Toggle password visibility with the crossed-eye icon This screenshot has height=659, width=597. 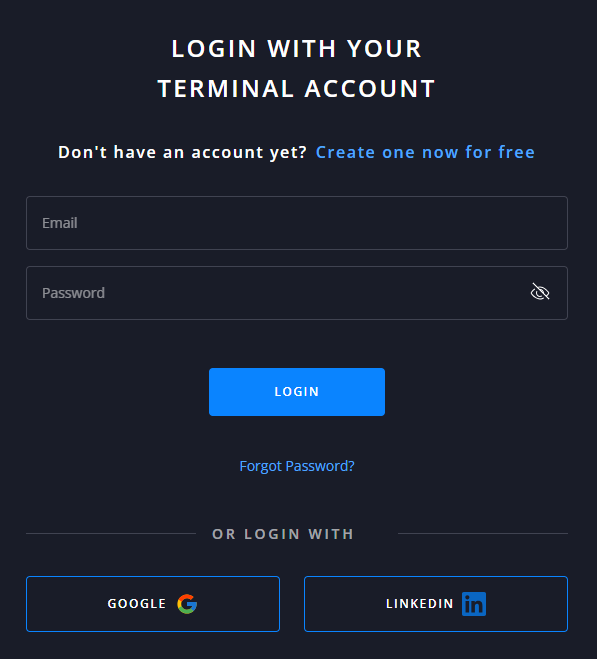pos(540,292)
